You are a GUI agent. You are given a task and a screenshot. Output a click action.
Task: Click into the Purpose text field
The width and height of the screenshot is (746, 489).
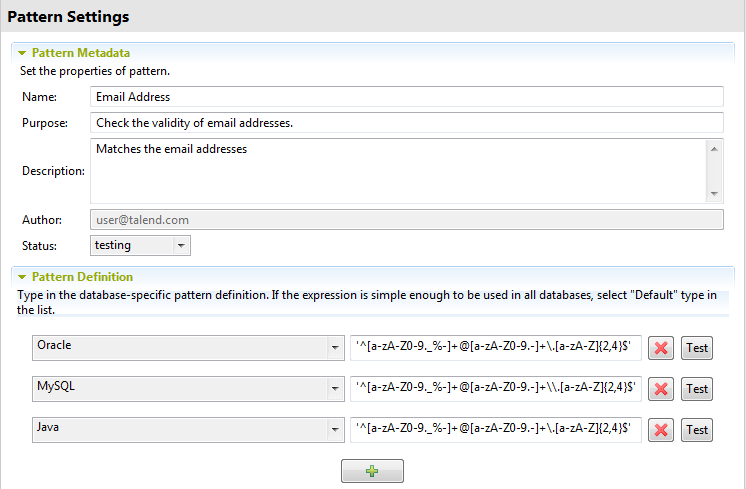(x=406, y=123)
